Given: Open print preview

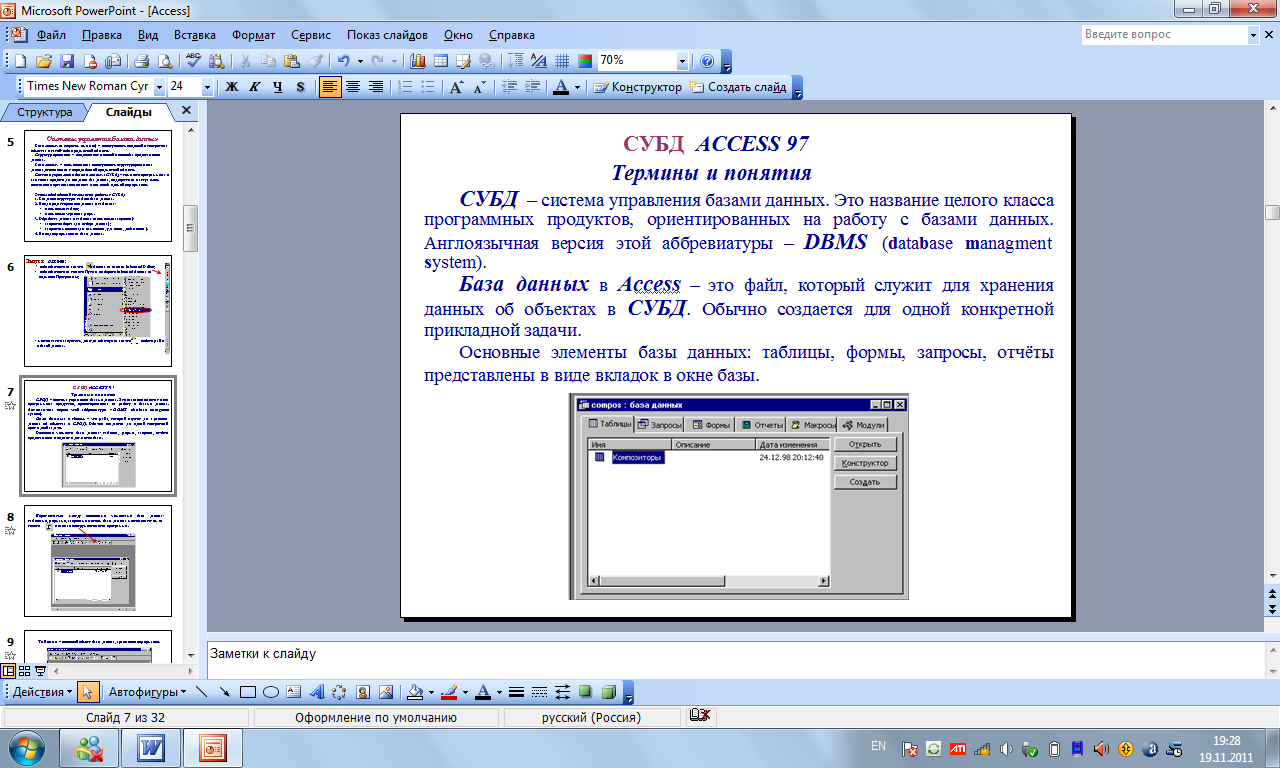Looking at the screenshot, I should click(x=165, y=60).
